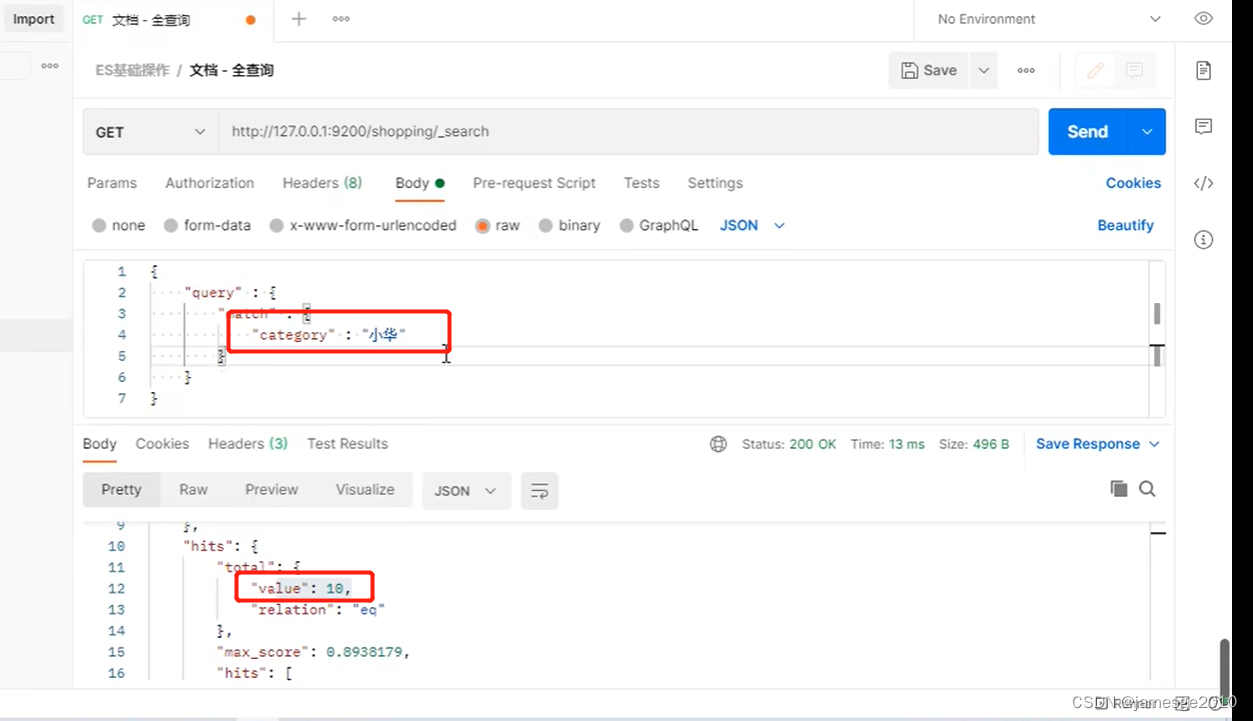1253x721 pixels.
Task: Switch to the Tests tab
Action: [641, 183]
